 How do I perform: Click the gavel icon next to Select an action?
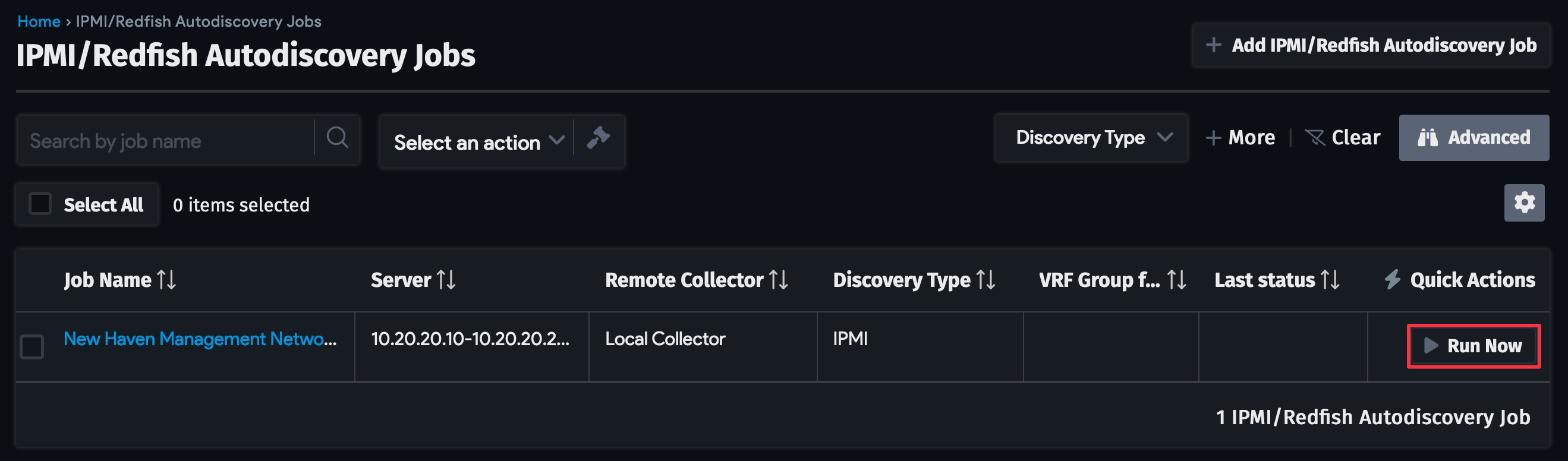[x=599, y=139]
